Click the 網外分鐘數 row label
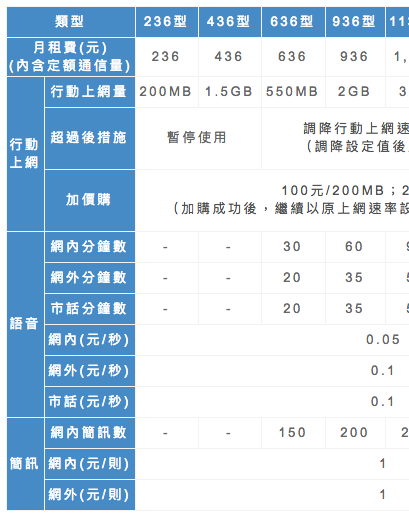Screen dimensions: 409x520 90,278
